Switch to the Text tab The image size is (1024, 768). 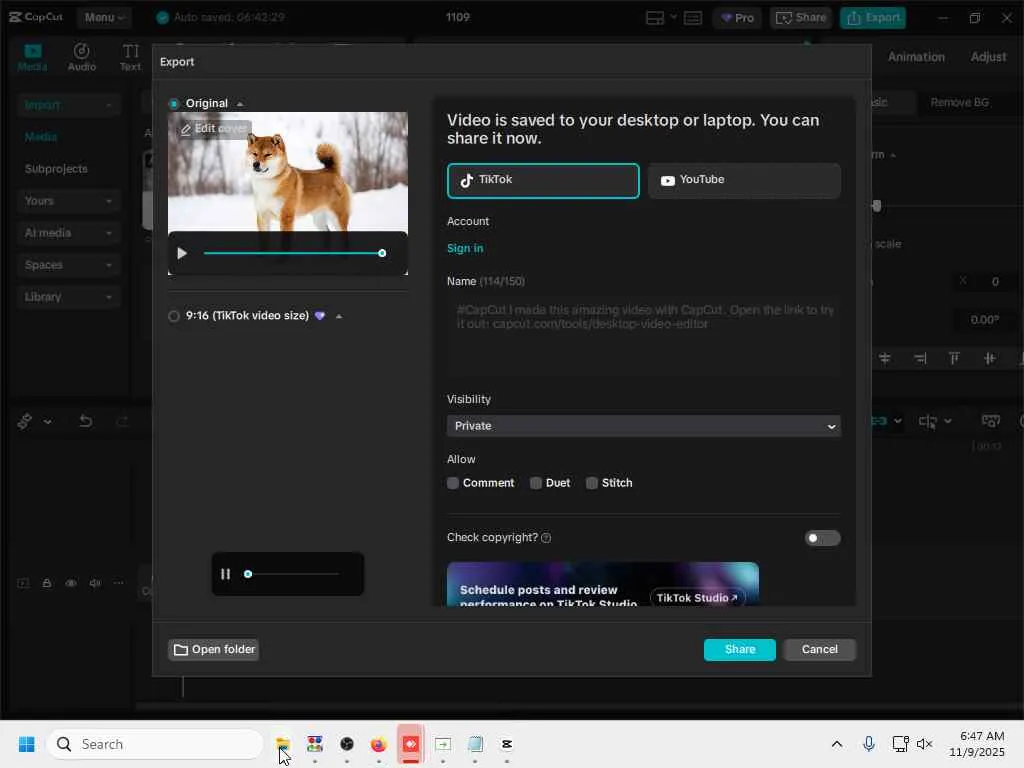click(131, 57)
